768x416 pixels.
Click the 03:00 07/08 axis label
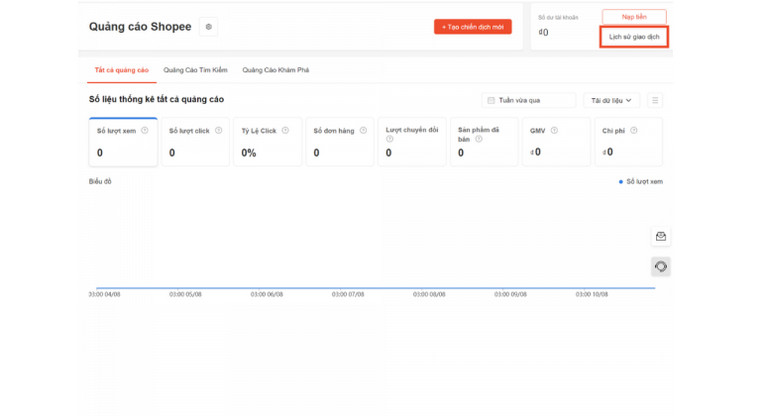(x=348, y=294)
